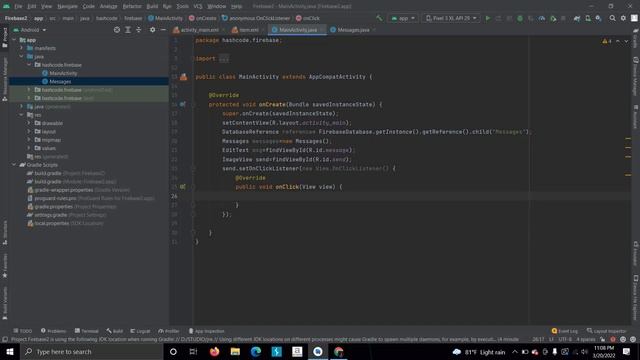The image size is (640, 360).
Task: Open the Event Log button
Action: point(564,331)
